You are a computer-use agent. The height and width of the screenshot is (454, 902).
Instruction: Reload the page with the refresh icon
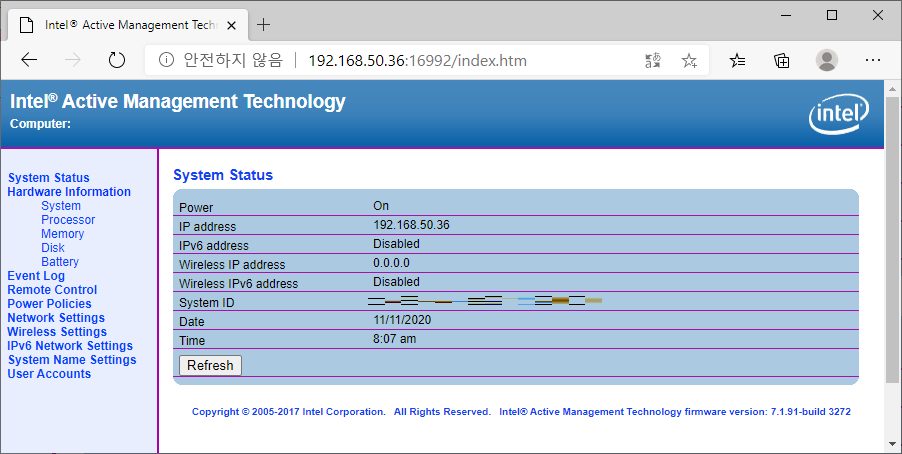point(117,60)
